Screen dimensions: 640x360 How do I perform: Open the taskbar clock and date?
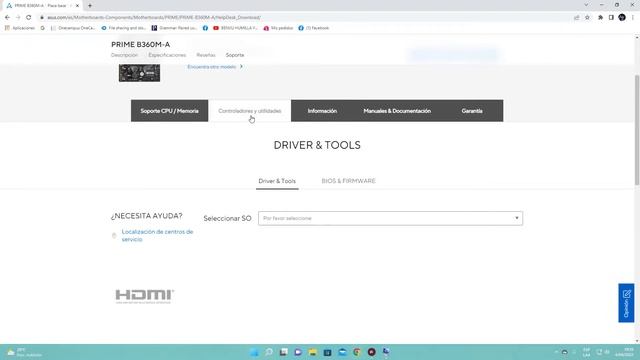(x=625, y=352)
